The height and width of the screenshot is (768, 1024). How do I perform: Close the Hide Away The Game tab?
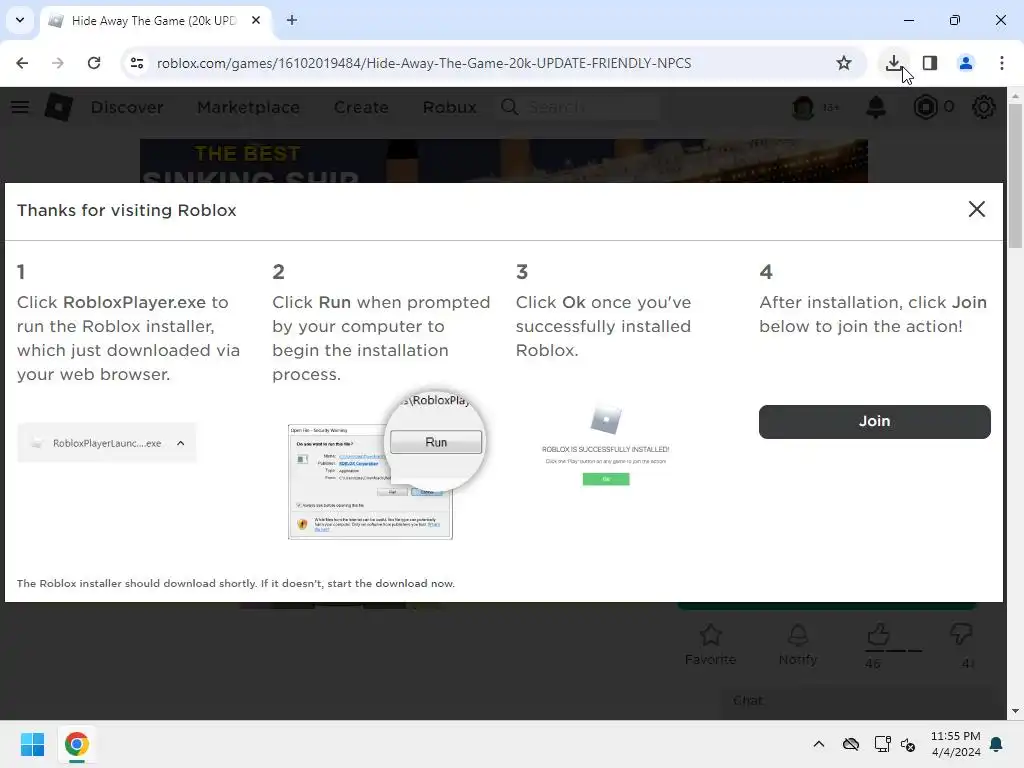256,20
